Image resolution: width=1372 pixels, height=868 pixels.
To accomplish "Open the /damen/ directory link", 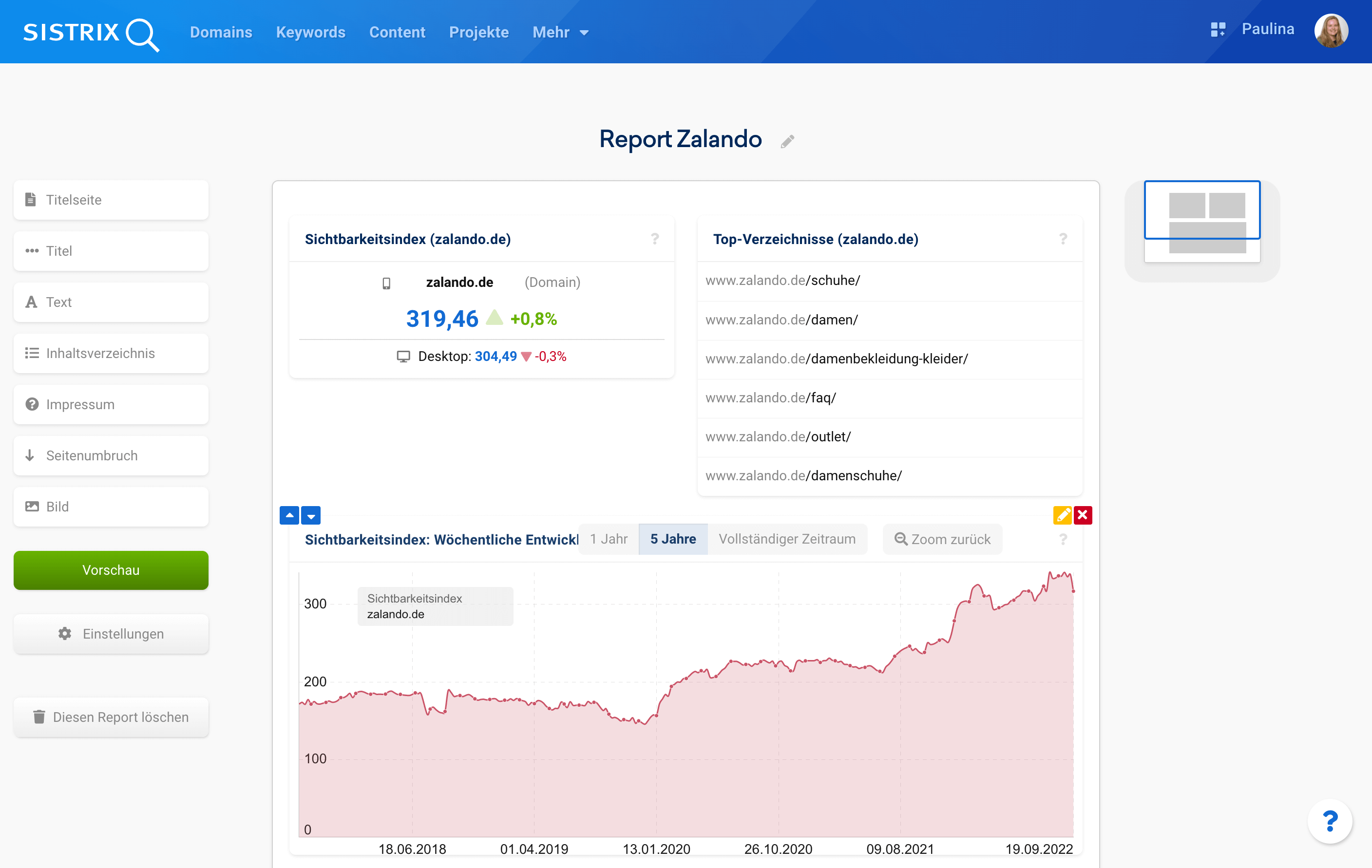I will [781, 320].
